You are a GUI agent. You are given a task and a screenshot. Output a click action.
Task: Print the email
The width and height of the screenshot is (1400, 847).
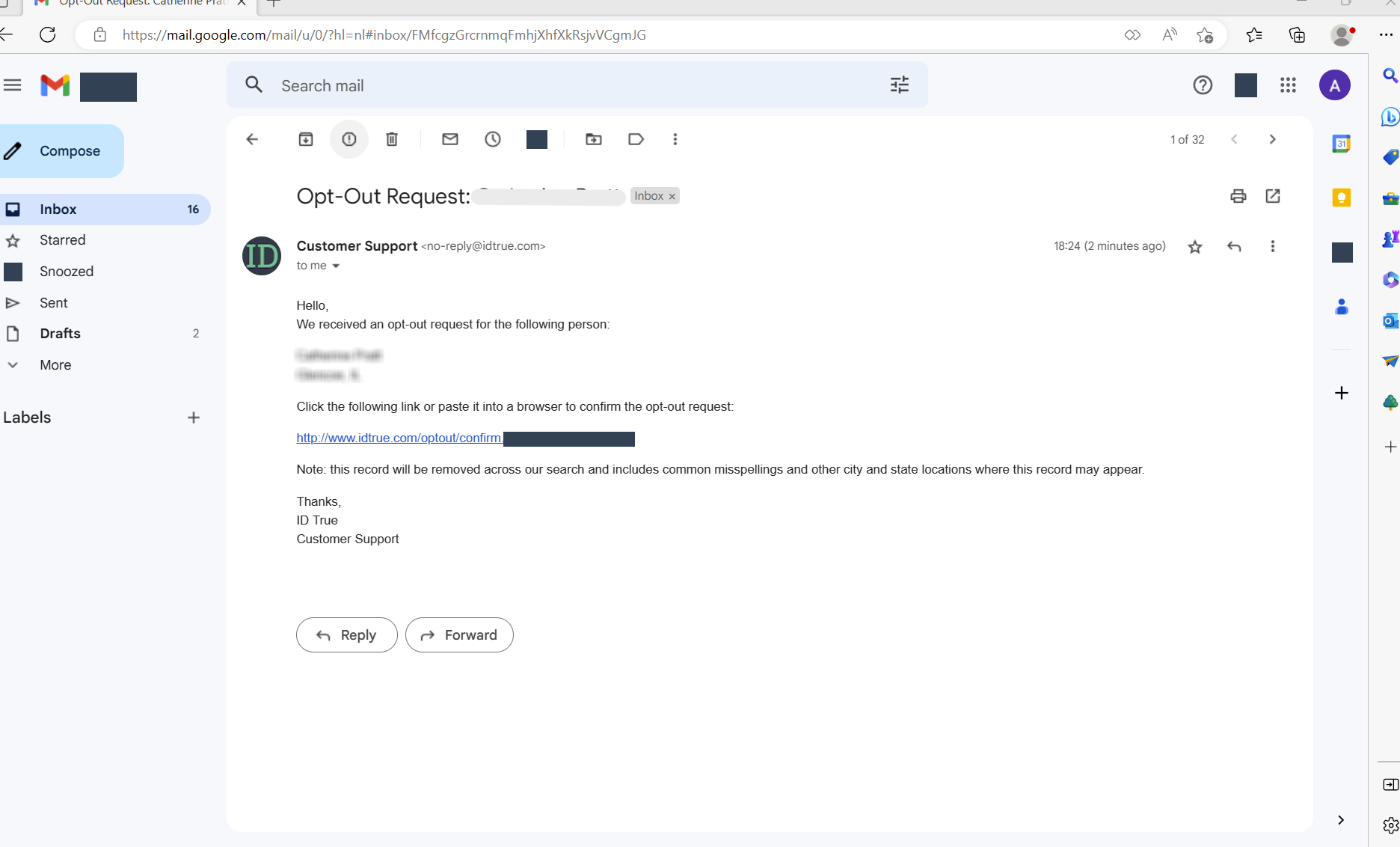(1238, 196)
